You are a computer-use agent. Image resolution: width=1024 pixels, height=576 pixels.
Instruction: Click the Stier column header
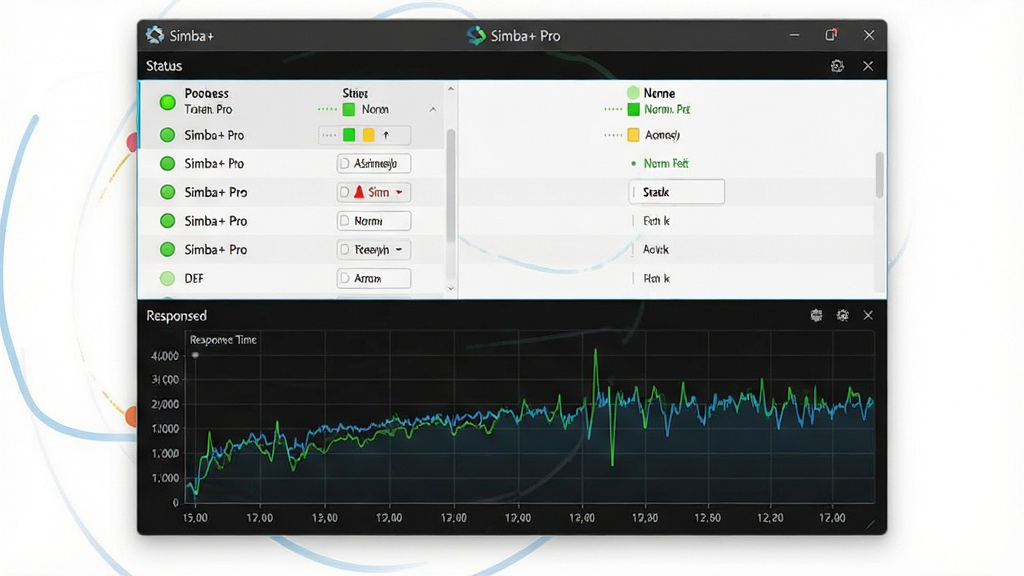355,93
